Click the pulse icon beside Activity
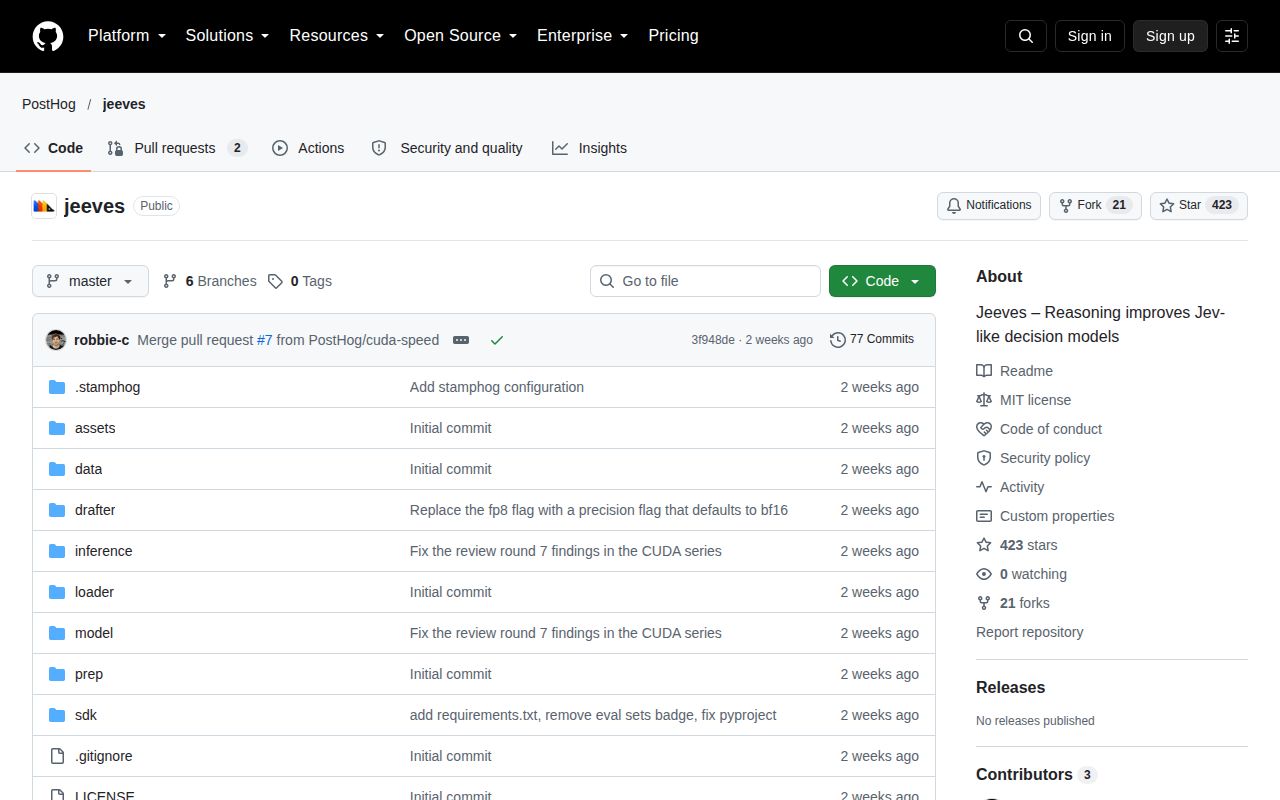The height and width of the screenshot is (800, 1280). tap(984, 487)
